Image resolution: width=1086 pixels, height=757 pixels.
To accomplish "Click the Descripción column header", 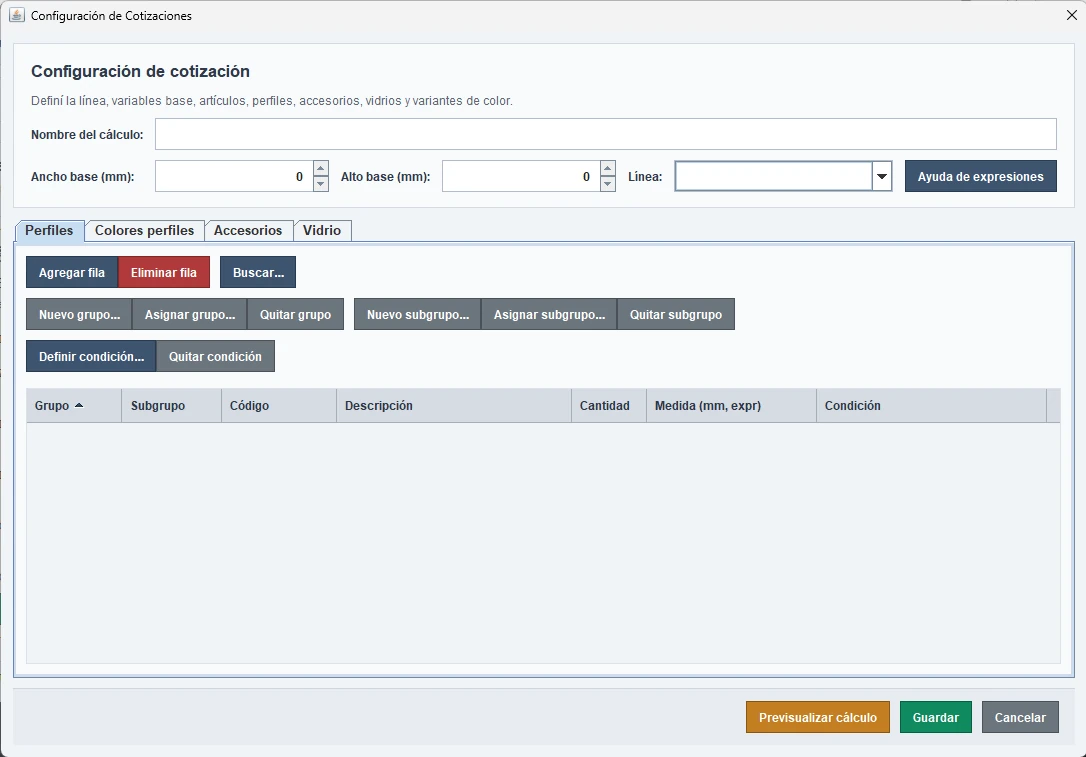I will tap(454, 406).
